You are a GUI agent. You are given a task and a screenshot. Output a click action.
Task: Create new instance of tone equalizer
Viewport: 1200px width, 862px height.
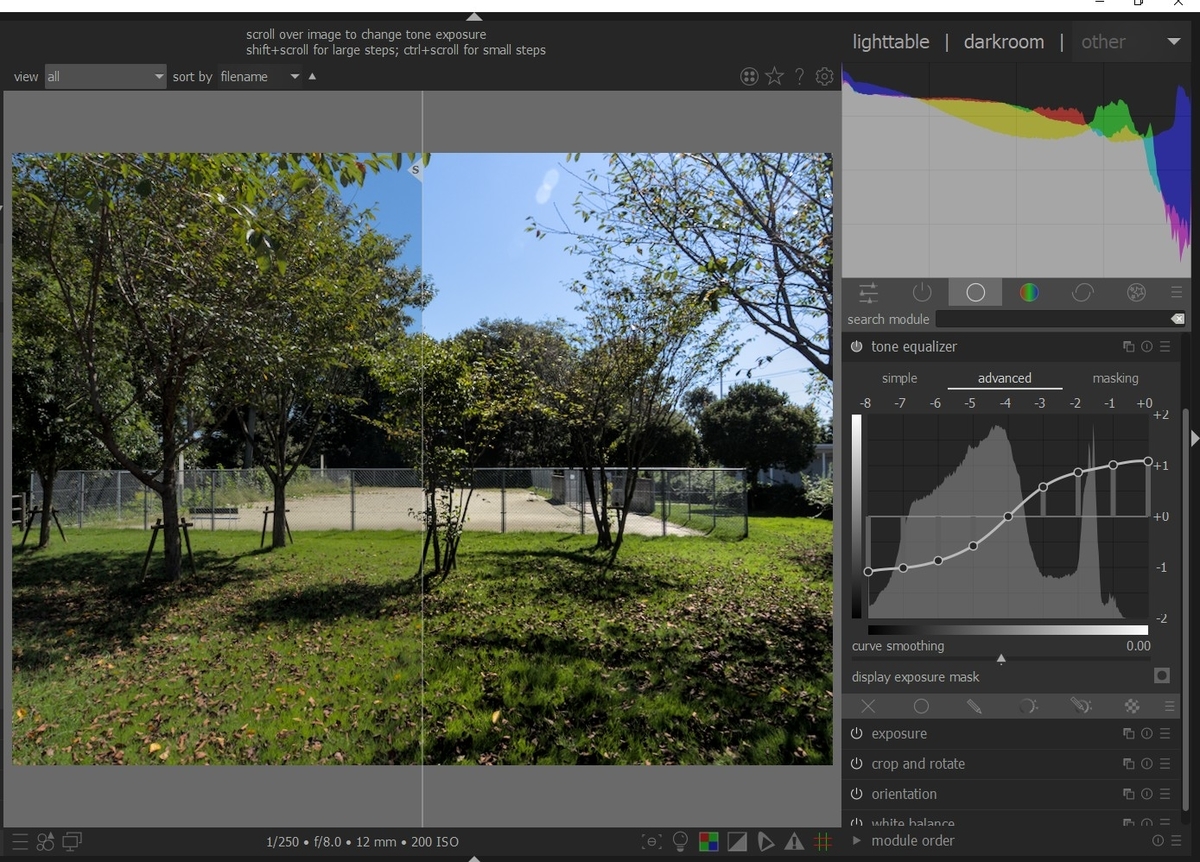[x=1129, y=347]
